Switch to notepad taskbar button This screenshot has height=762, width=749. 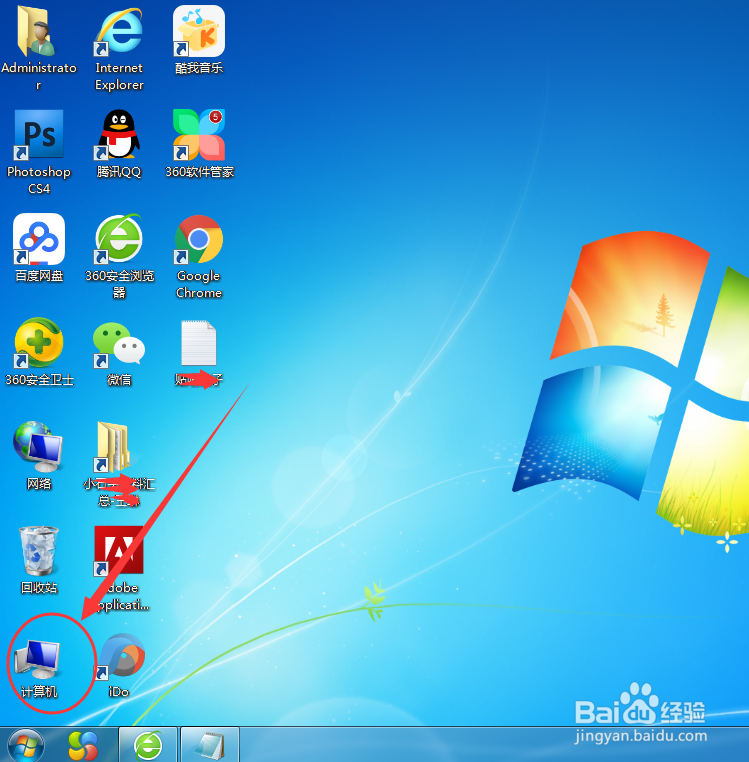[209, 745]
